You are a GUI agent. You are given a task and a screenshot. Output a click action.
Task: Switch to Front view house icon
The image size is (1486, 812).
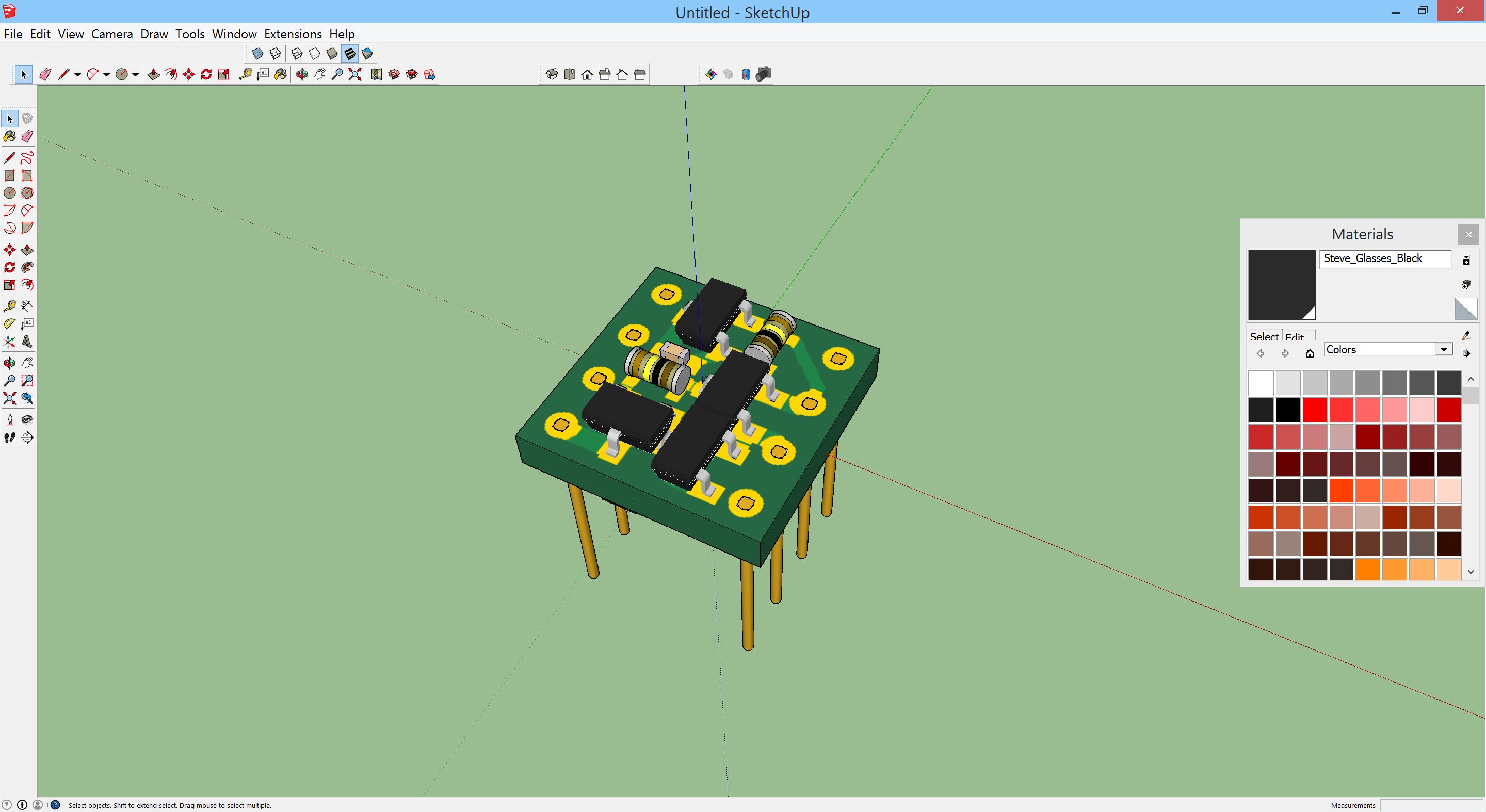point(587,74)
